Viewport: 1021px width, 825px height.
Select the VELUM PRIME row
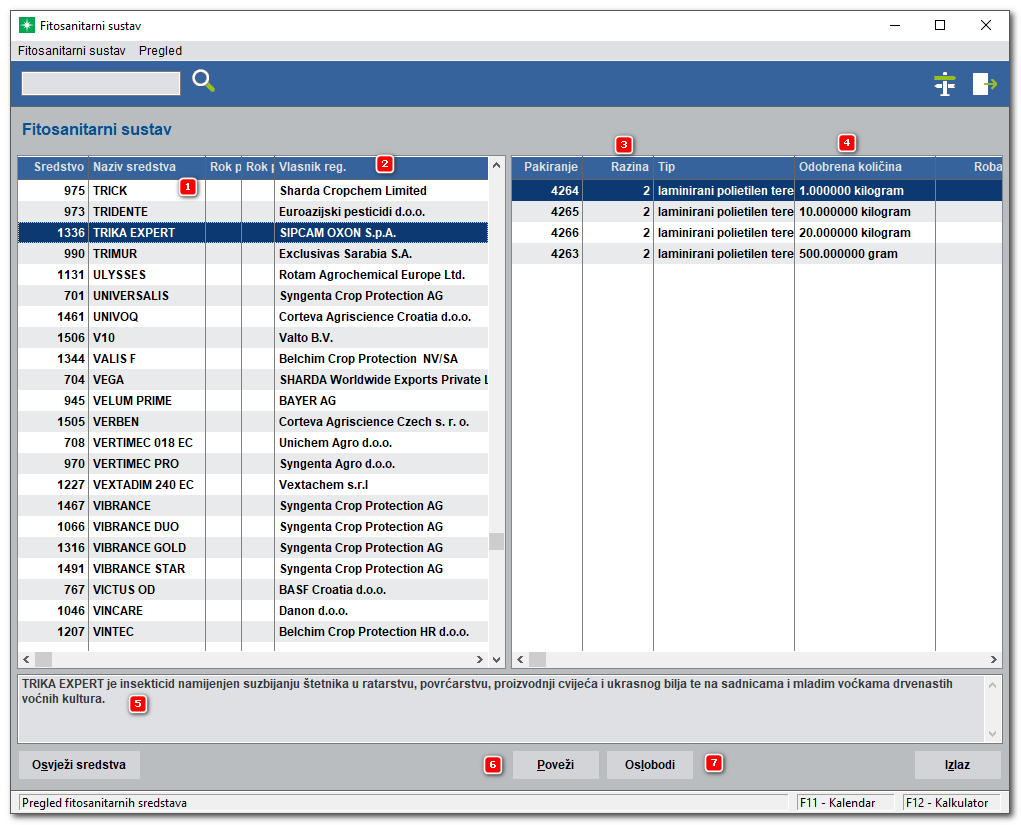coord(253,400)
